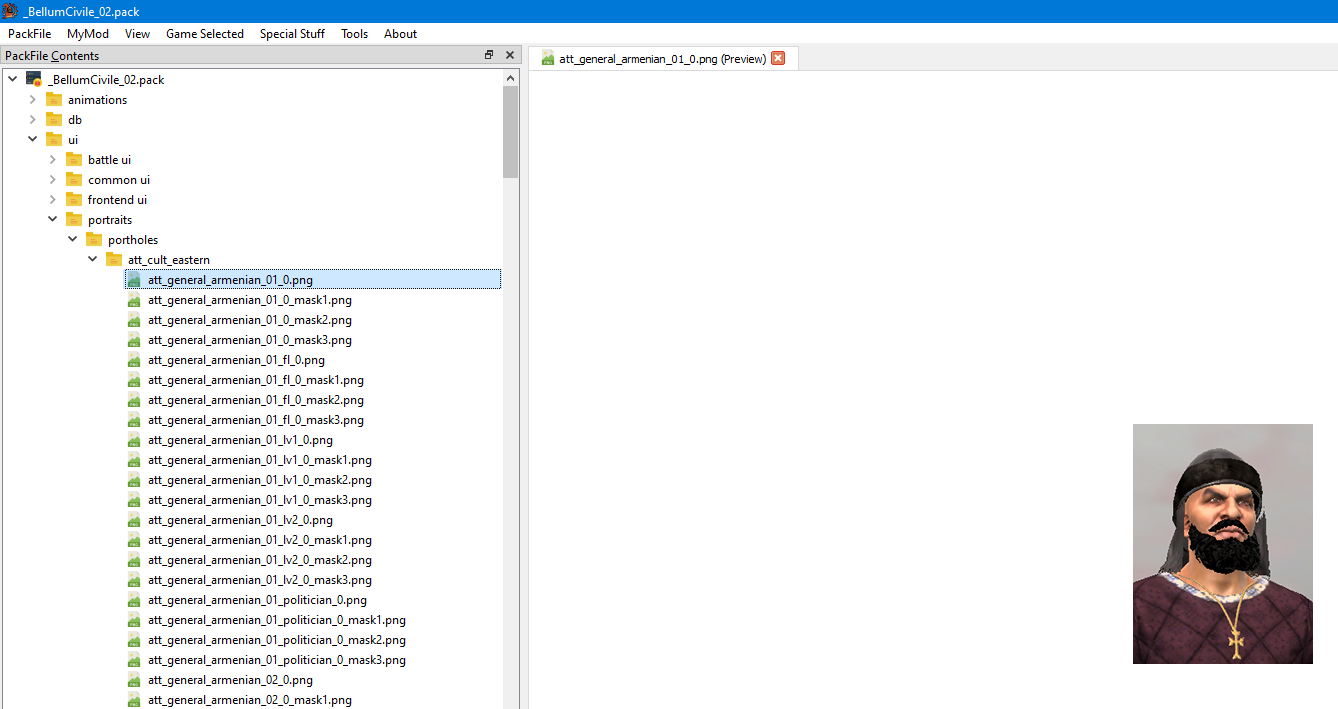Open the PackFile menu
The height and width of the screenshot is (709, 1338).
coord(30,33)
